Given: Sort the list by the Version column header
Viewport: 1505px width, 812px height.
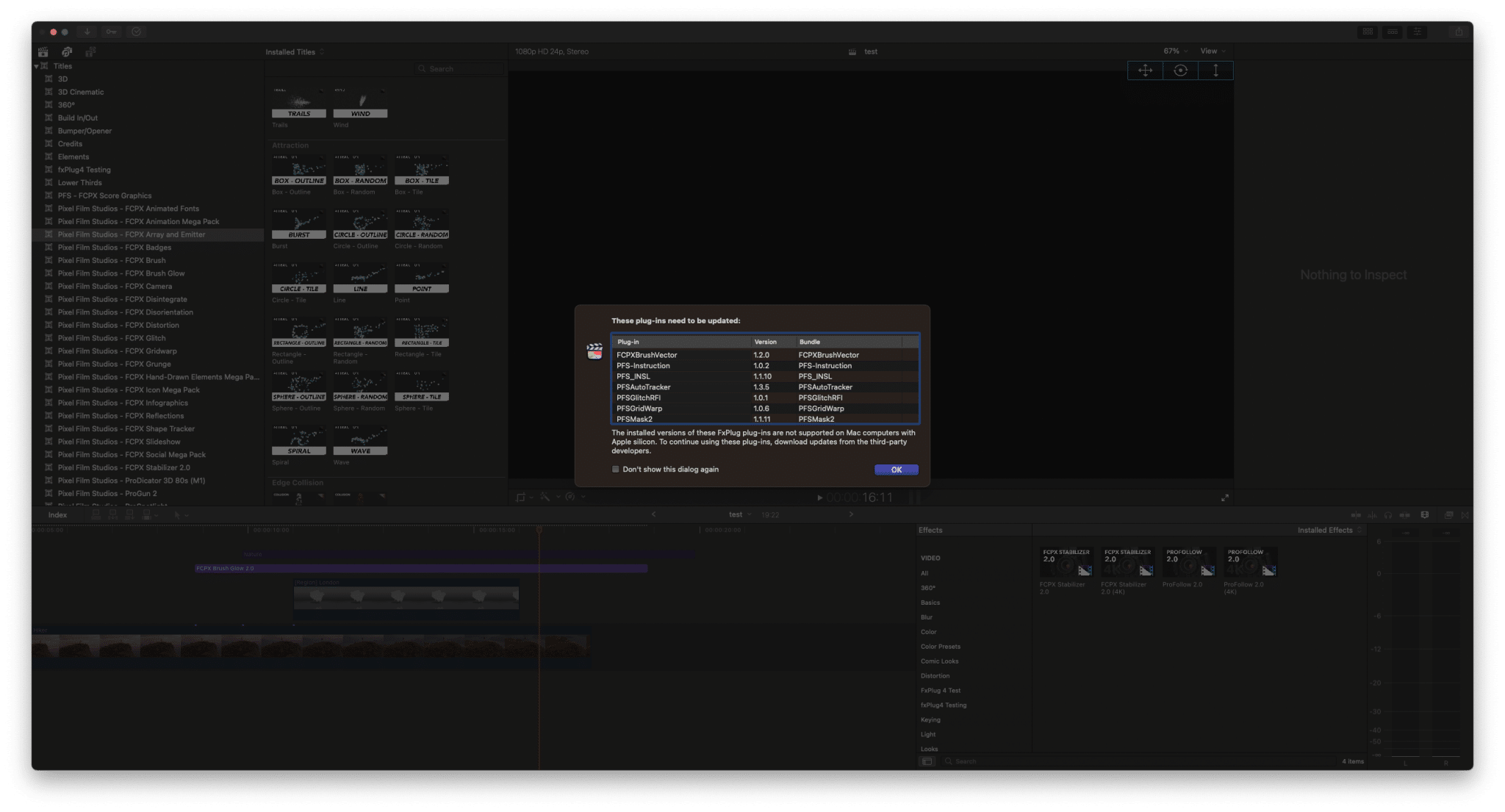Looking at the screenshot, I should 773,342.
